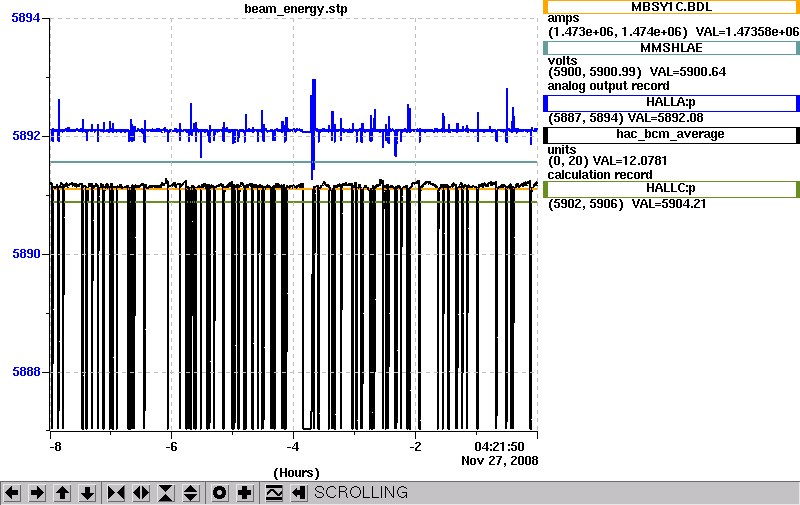This screenshot has width=800, height=505.
Task: Select the MMSHLAE curve legend
Action: [x=671, y=48]
